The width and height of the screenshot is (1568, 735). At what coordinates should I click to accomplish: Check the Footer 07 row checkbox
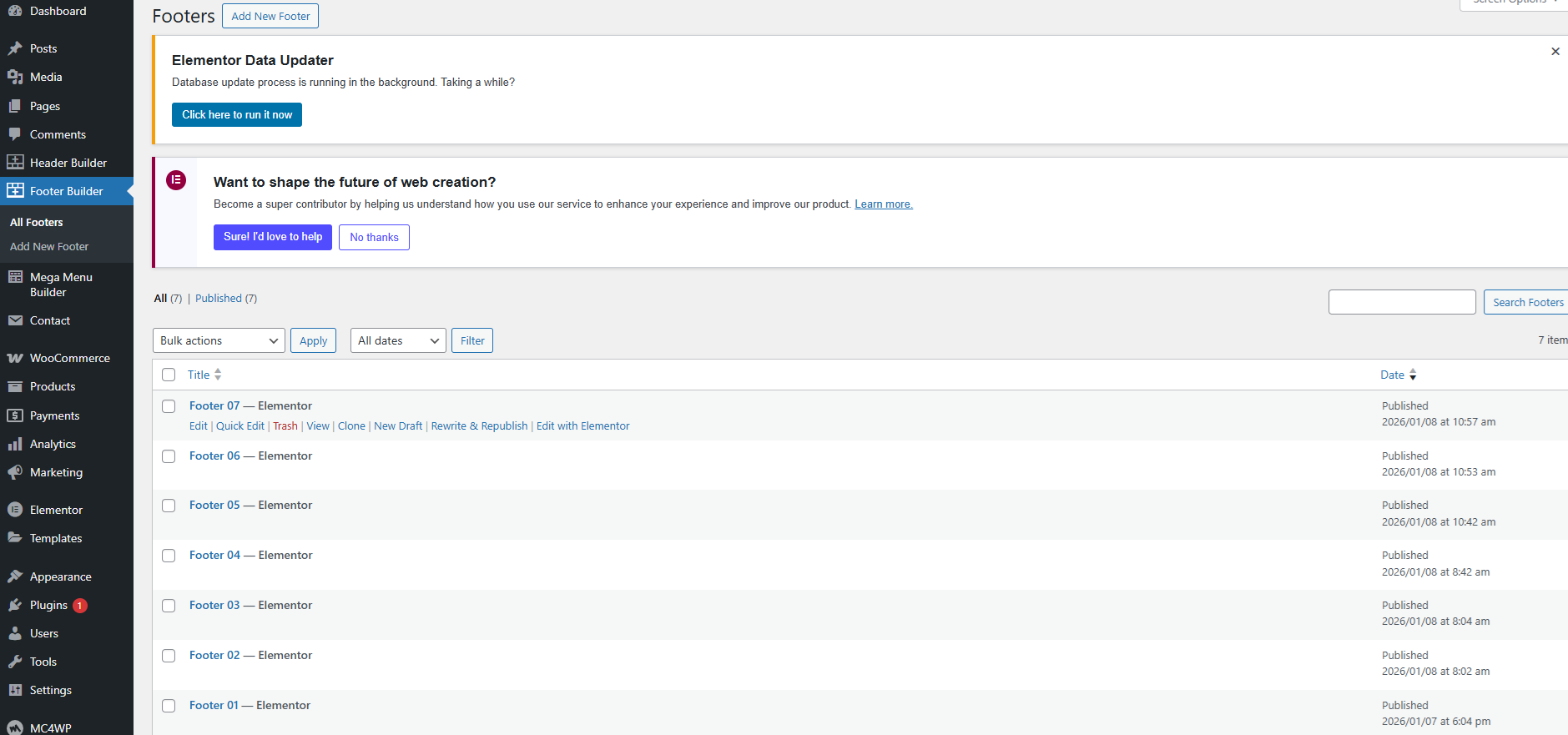pyautogui.click(x=169, y=406)
